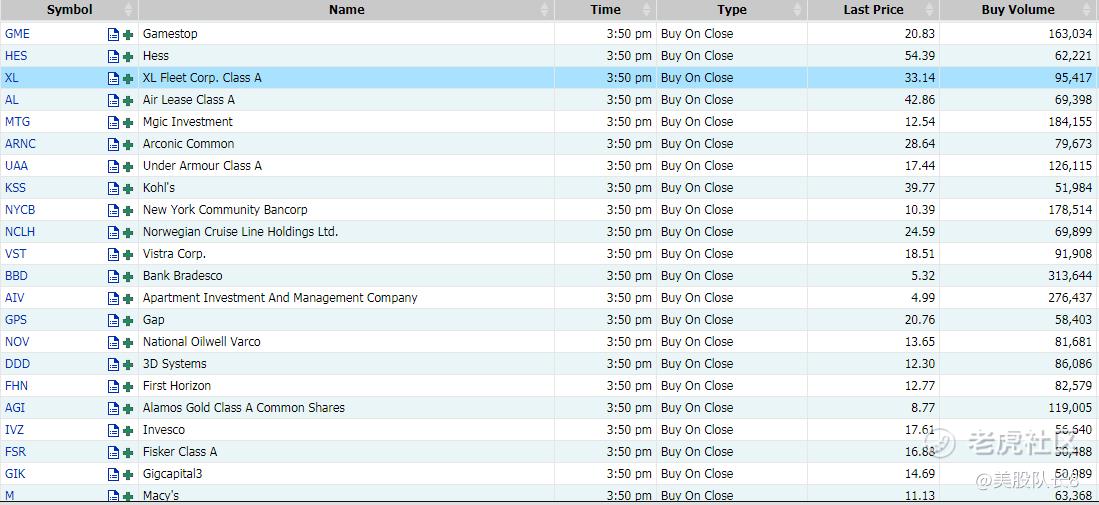Open the Fisker Class A document icon

(x=113, y=452)
